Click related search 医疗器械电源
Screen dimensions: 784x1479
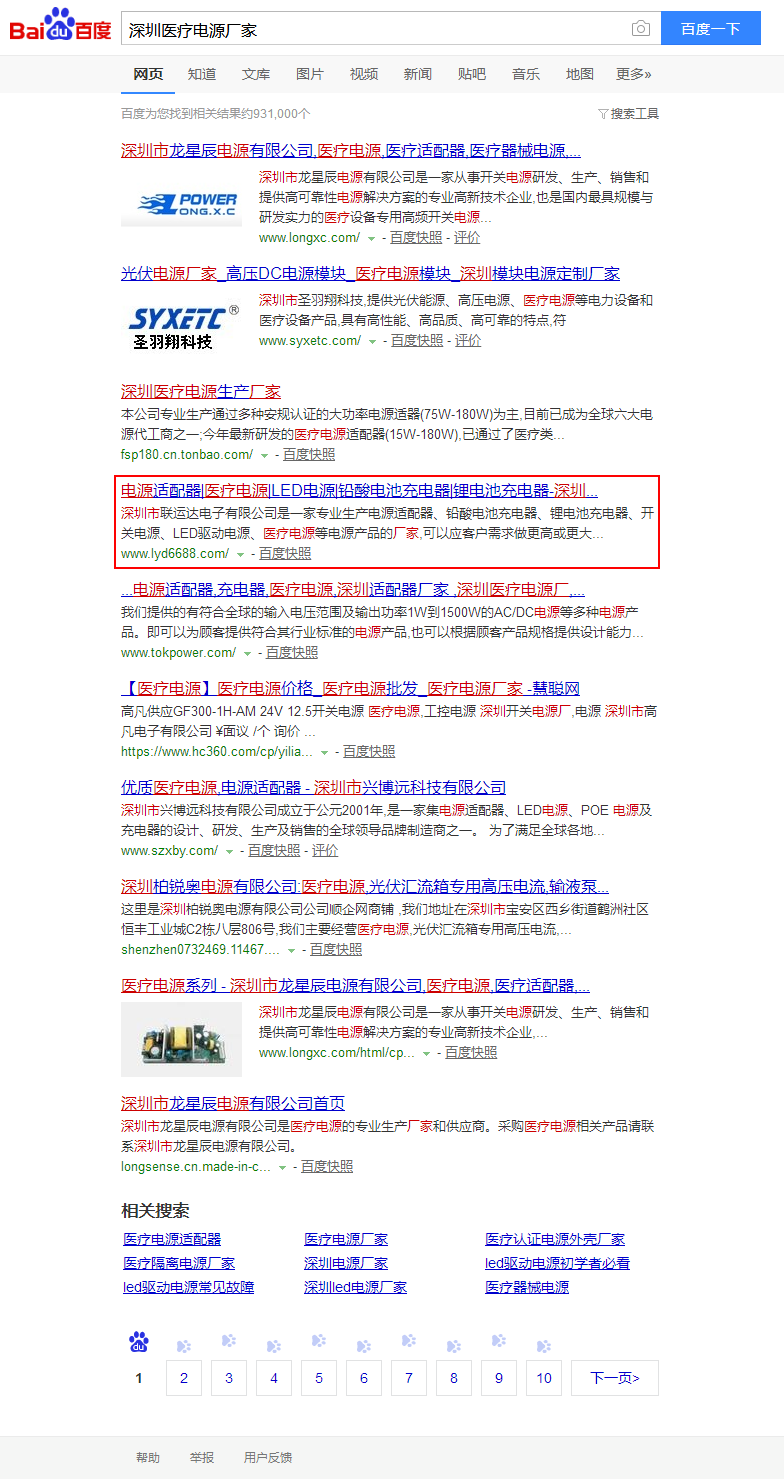click(x=527, y=1288)
